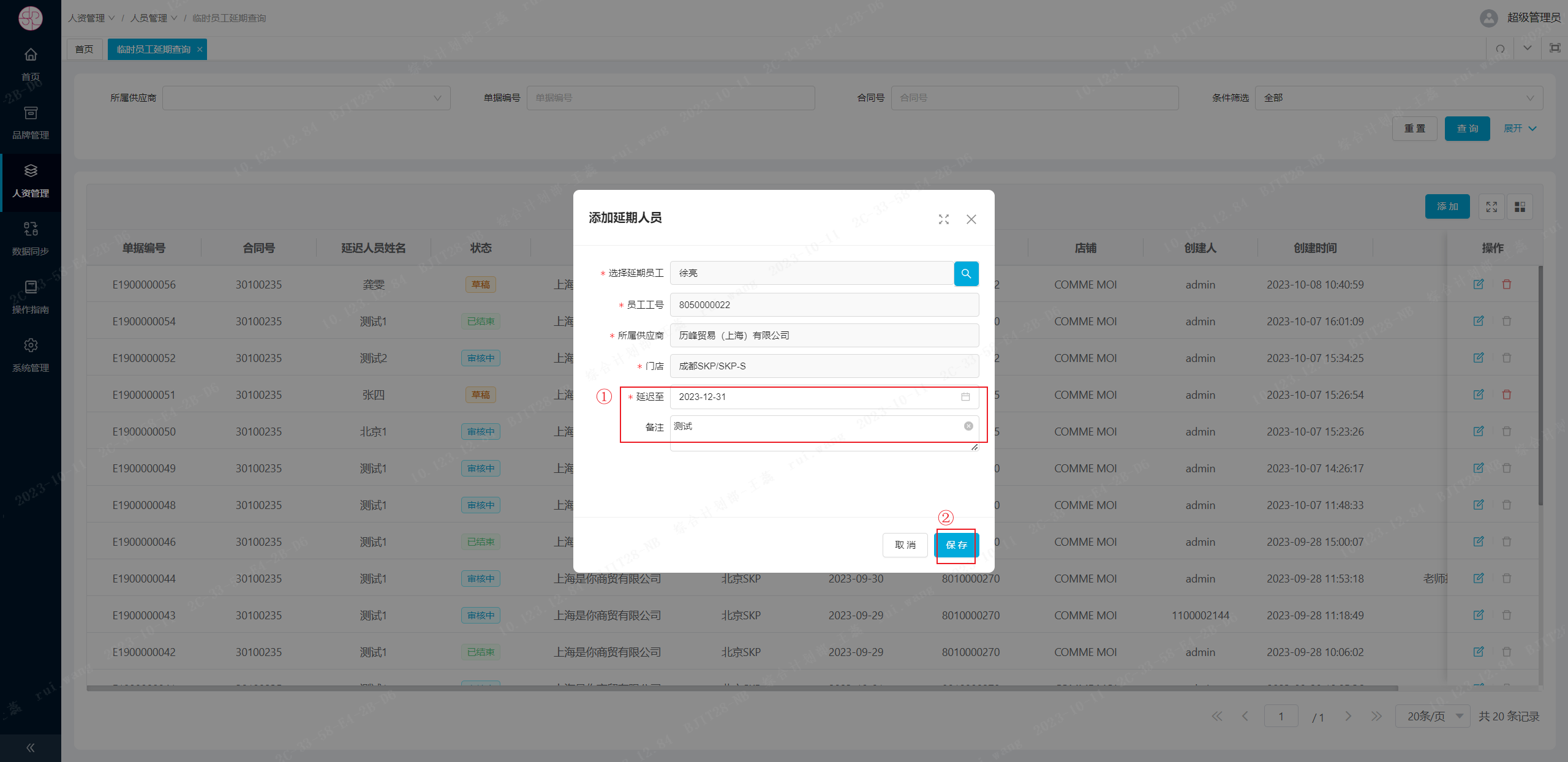Open 系统管理 in the sidebar
This screenshot has width=1568, height=762.
(31, 355)
